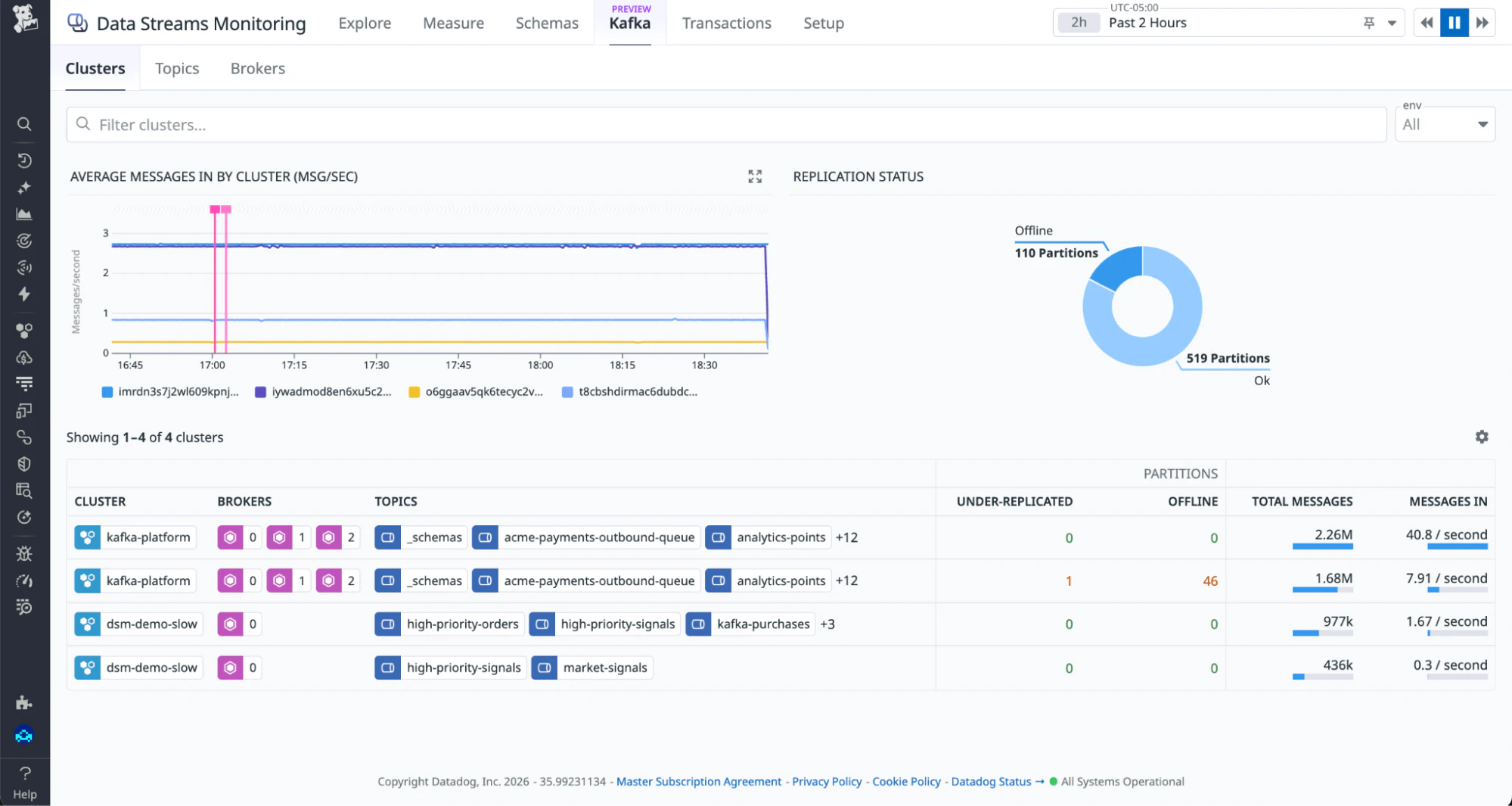The height and width of the screenshot is (806, 1512).
Task: Open the integrations puzzle piece icon
Action: coord(24,702)
